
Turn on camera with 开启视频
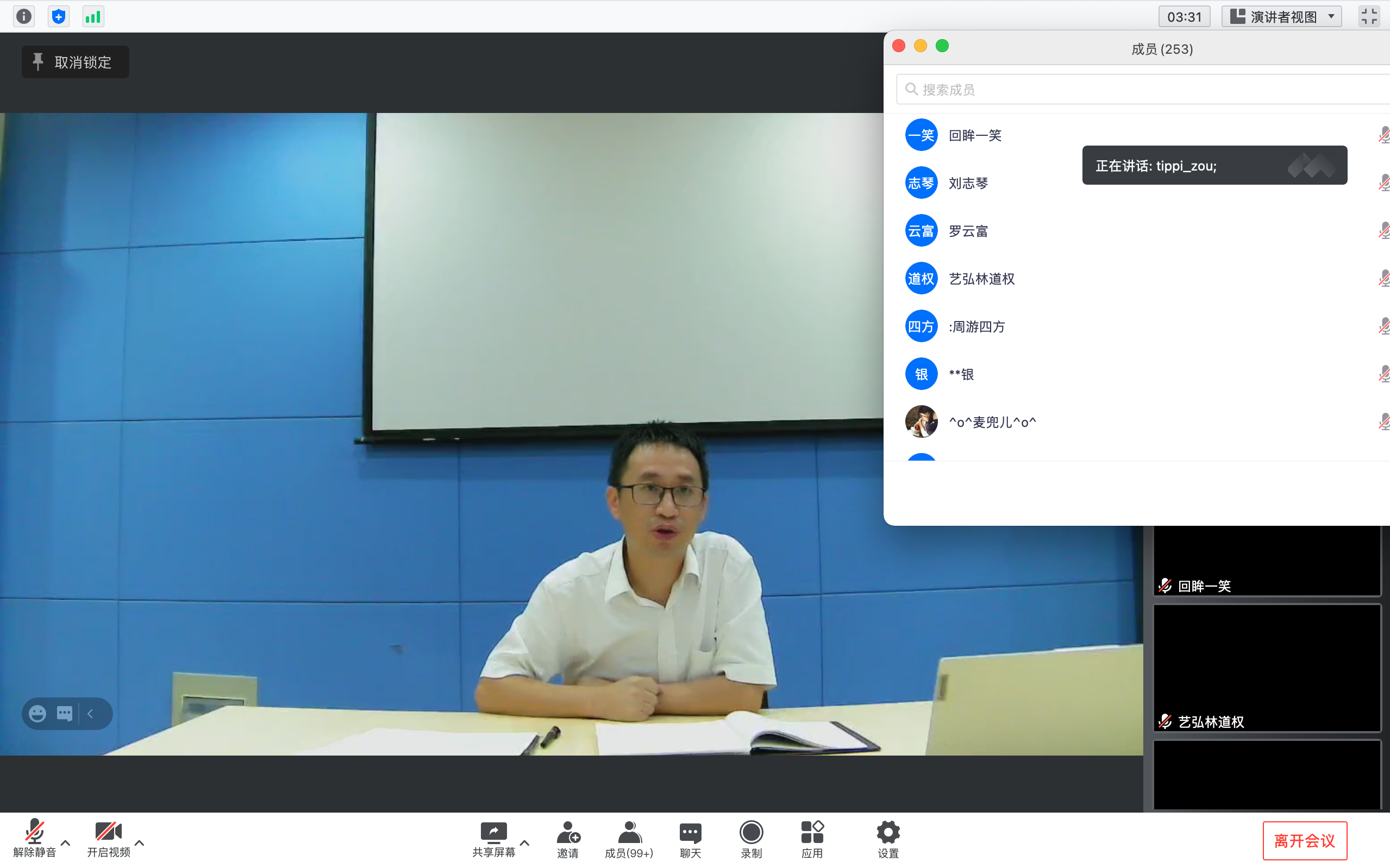pyautogui.click(x=109, y=839)
